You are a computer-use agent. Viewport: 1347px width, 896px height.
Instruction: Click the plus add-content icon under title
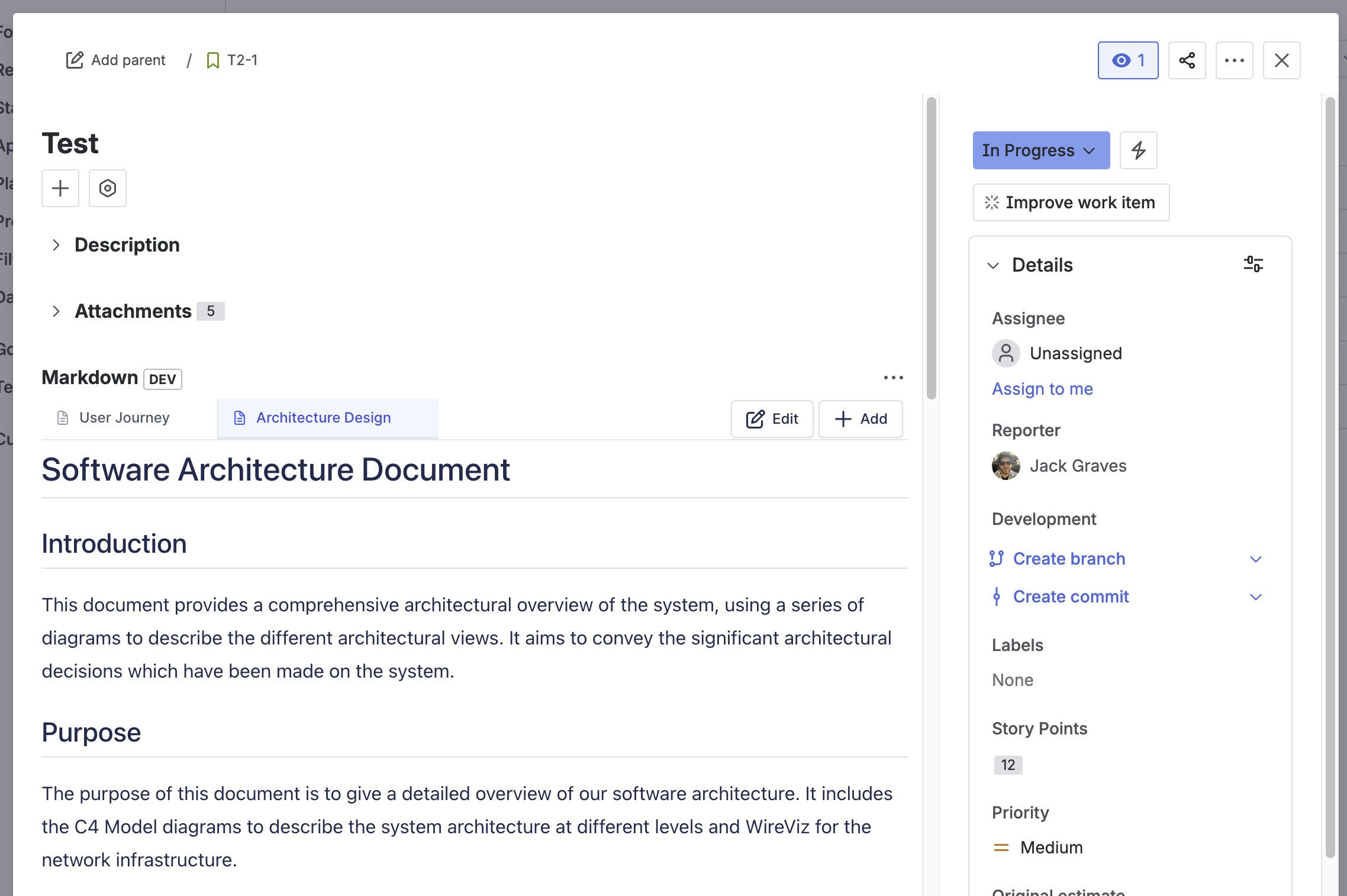pyautogui.click(x=60, y=188)
